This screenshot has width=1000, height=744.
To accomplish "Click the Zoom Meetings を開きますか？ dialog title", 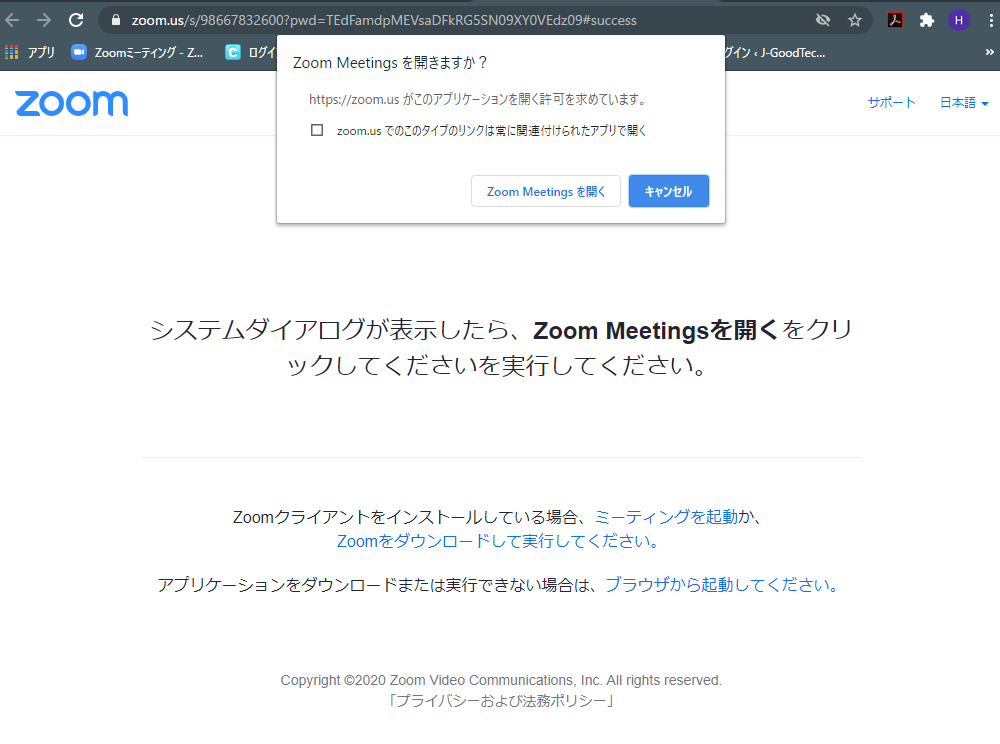I will coord(390,62).
